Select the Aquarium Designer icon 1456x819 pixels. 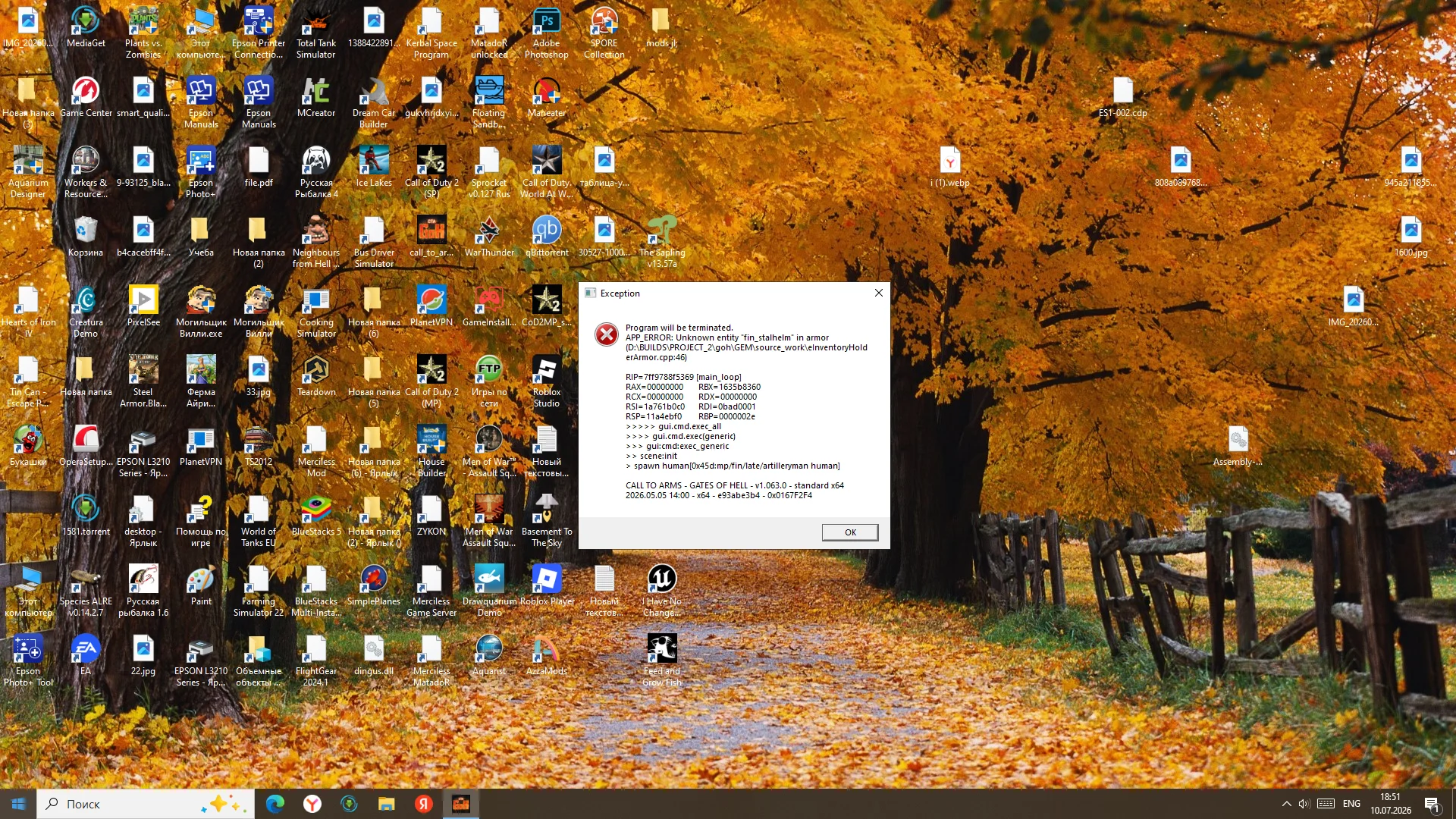point(28,172)
